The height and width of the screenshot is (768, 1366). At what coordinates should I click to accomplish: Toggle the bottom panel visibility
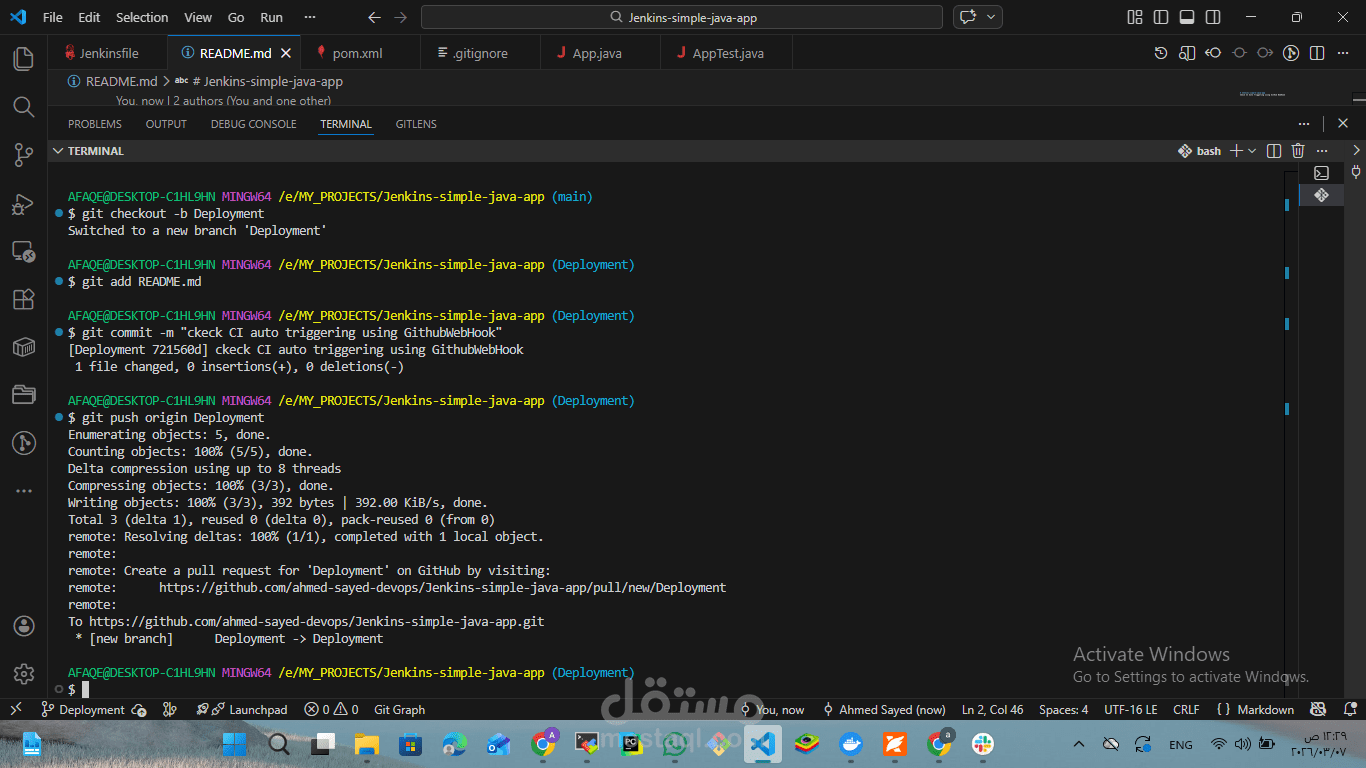click(1187, 17)
